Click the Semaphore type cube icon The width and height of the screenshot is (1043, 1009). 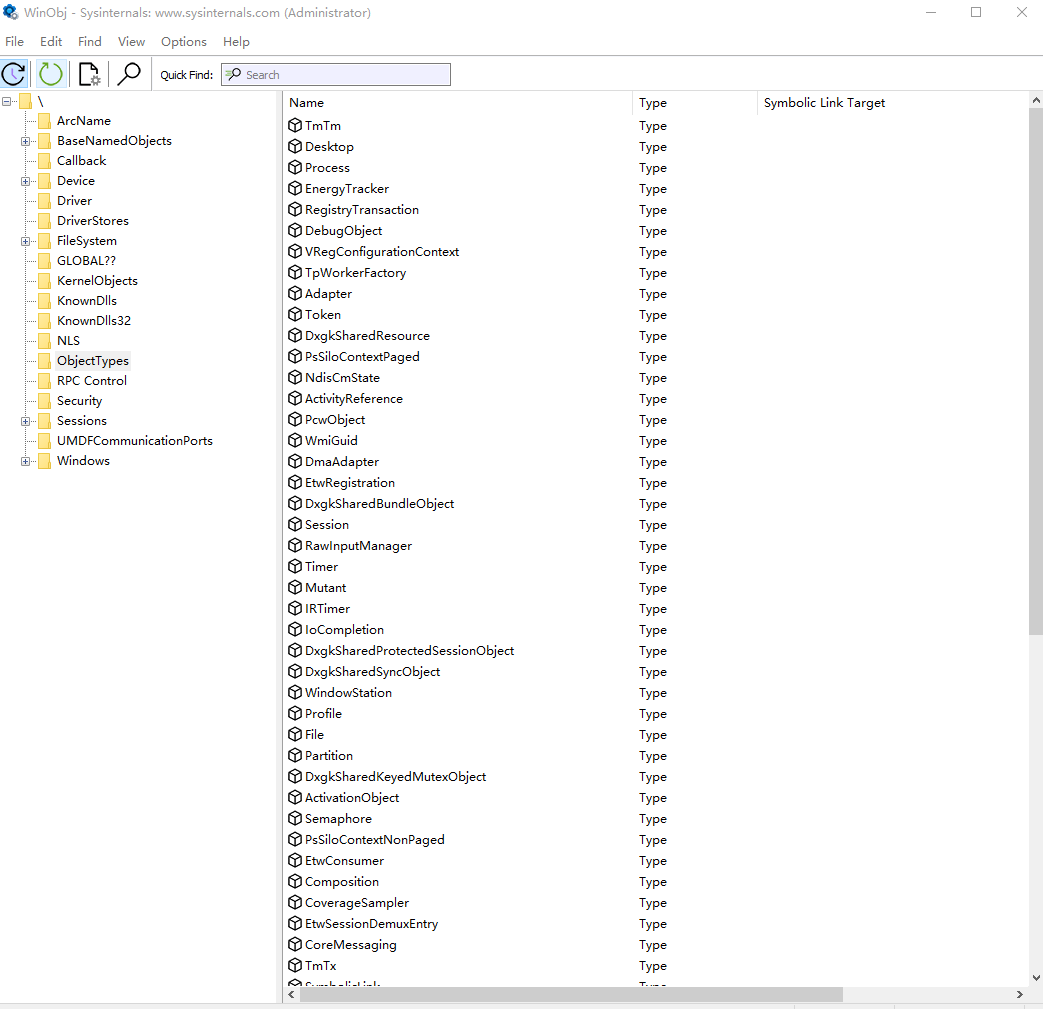pos(295,818)
